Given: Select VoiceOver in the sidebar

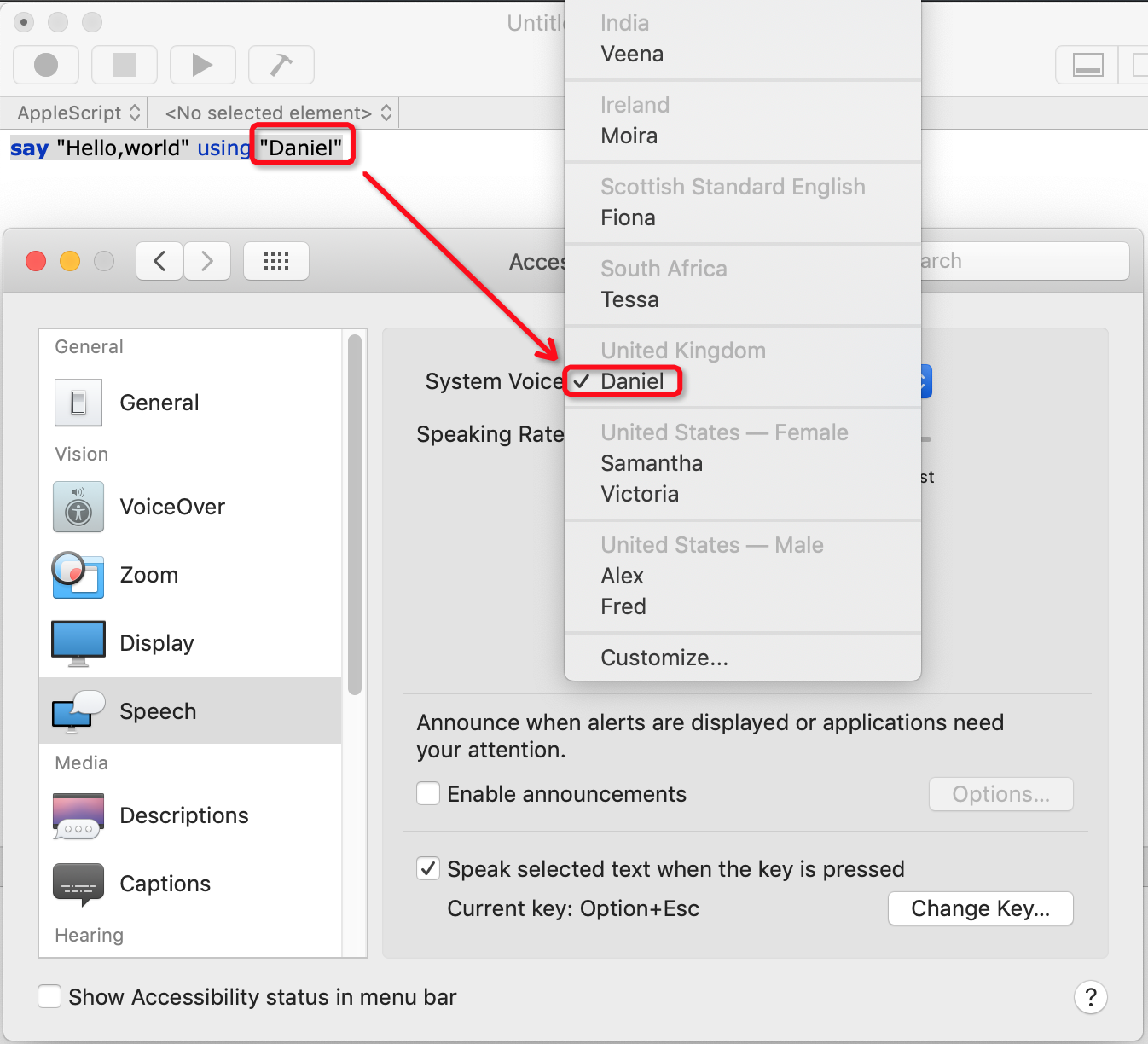Looking at the screenshot, I should (x=190, y=507).
